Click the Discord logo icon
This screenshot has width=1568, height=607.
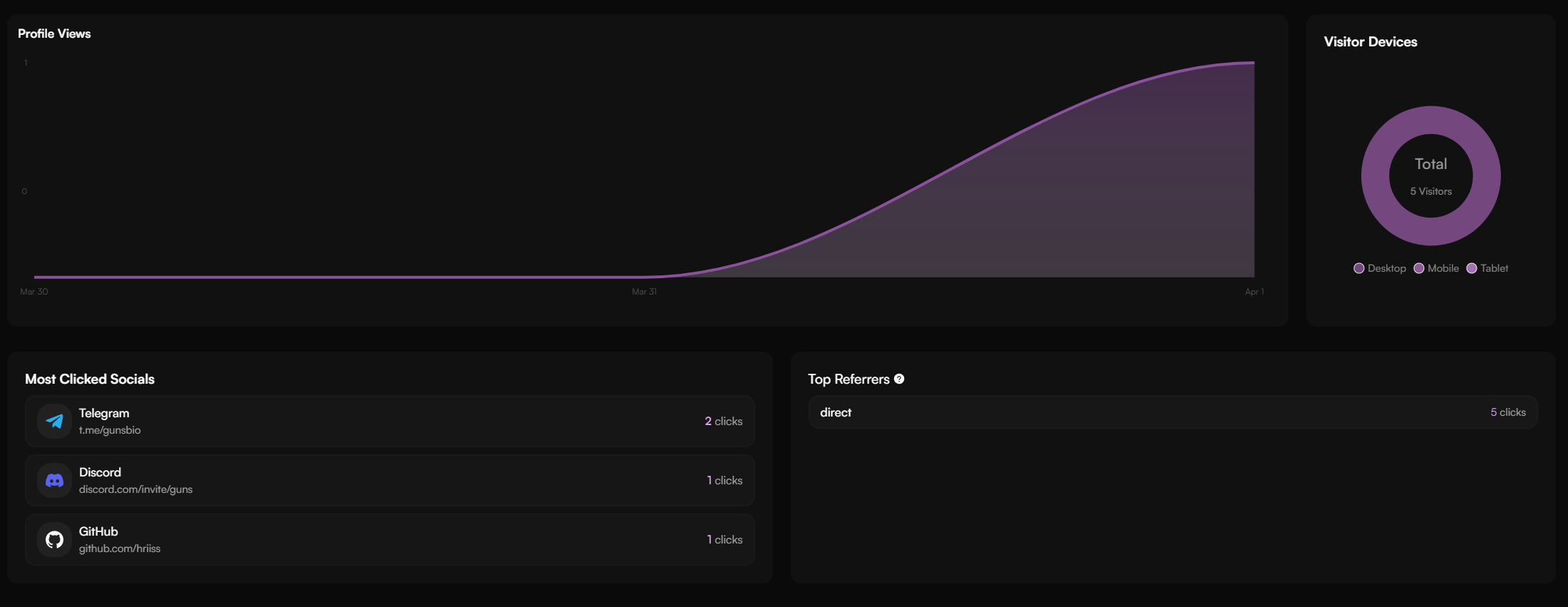[x=54, y=481]
